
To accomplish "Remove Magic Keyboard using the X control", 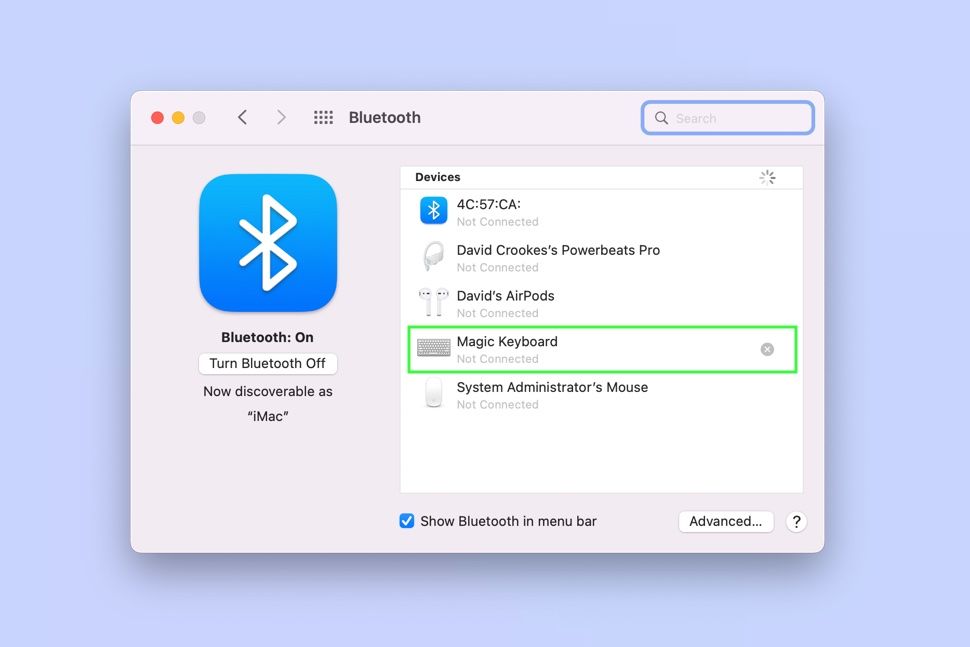I will 767,349.
